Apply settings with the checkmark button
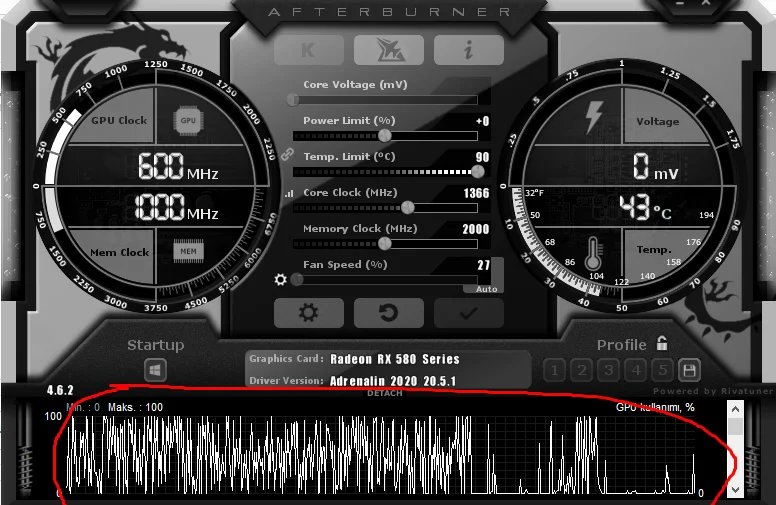 (x=469, y=312)
